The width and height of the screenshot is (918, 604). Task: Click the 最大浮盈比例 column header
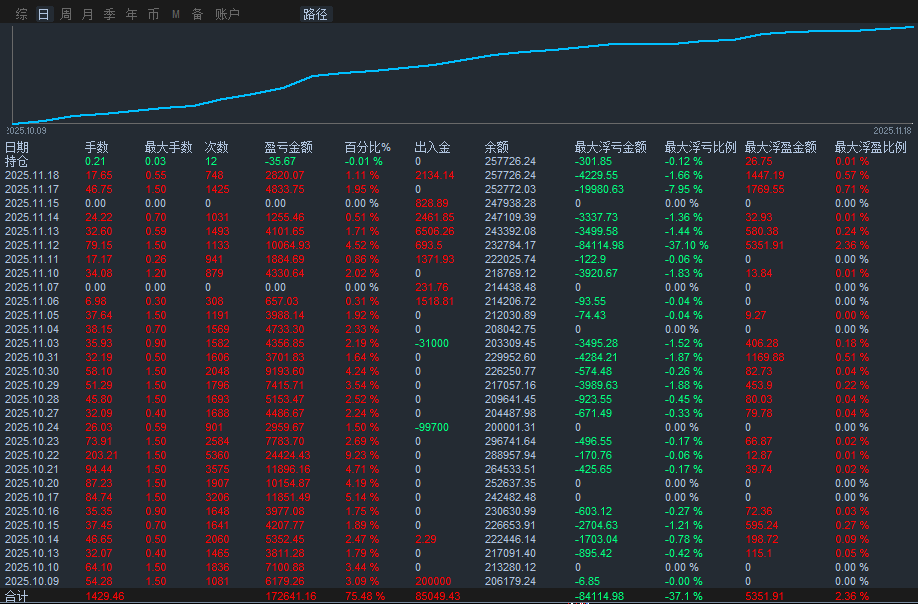click(x=871, y=147)
